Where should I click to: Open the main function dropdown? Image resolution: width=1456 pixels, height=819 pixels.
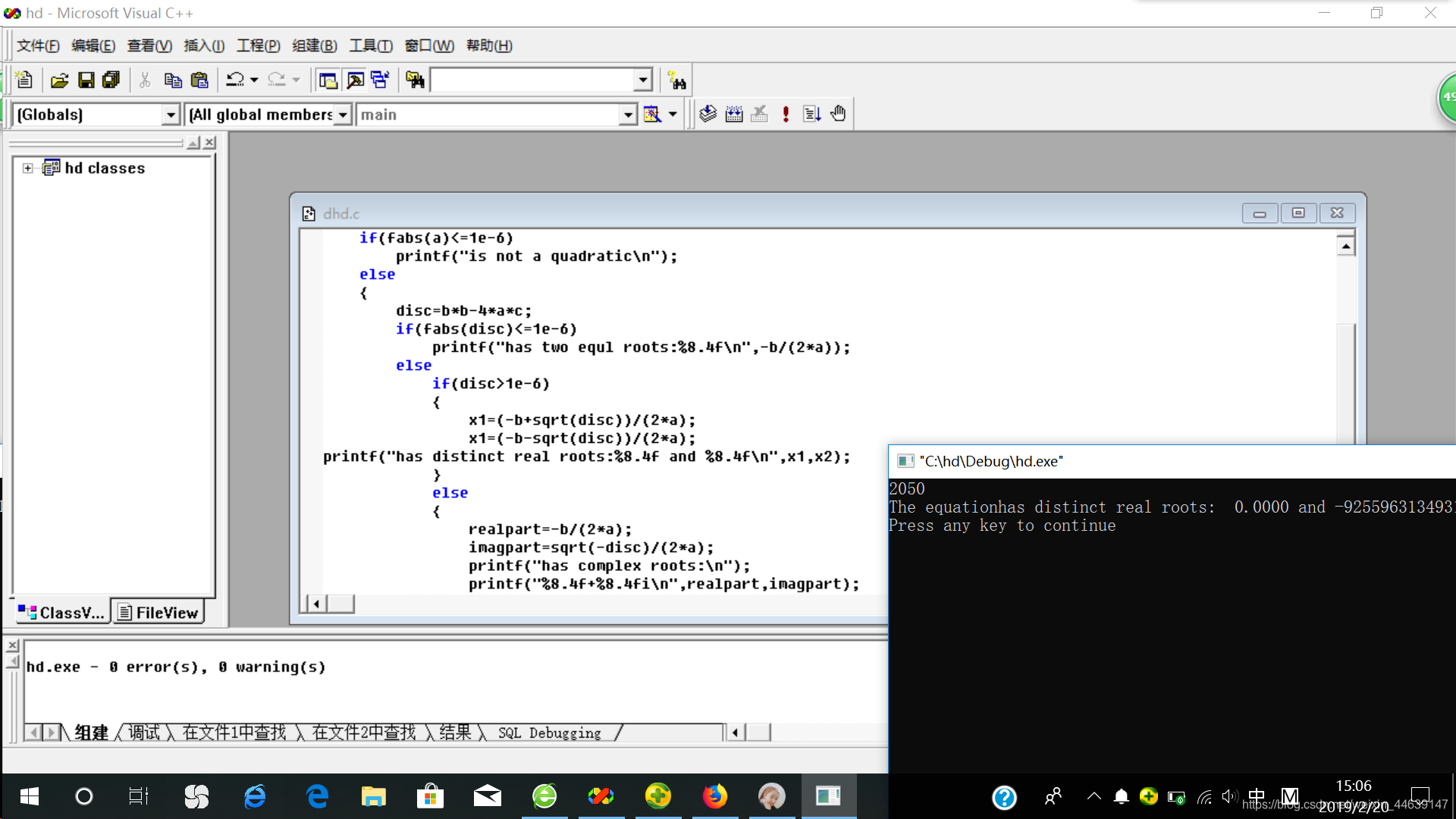point(628,115)
